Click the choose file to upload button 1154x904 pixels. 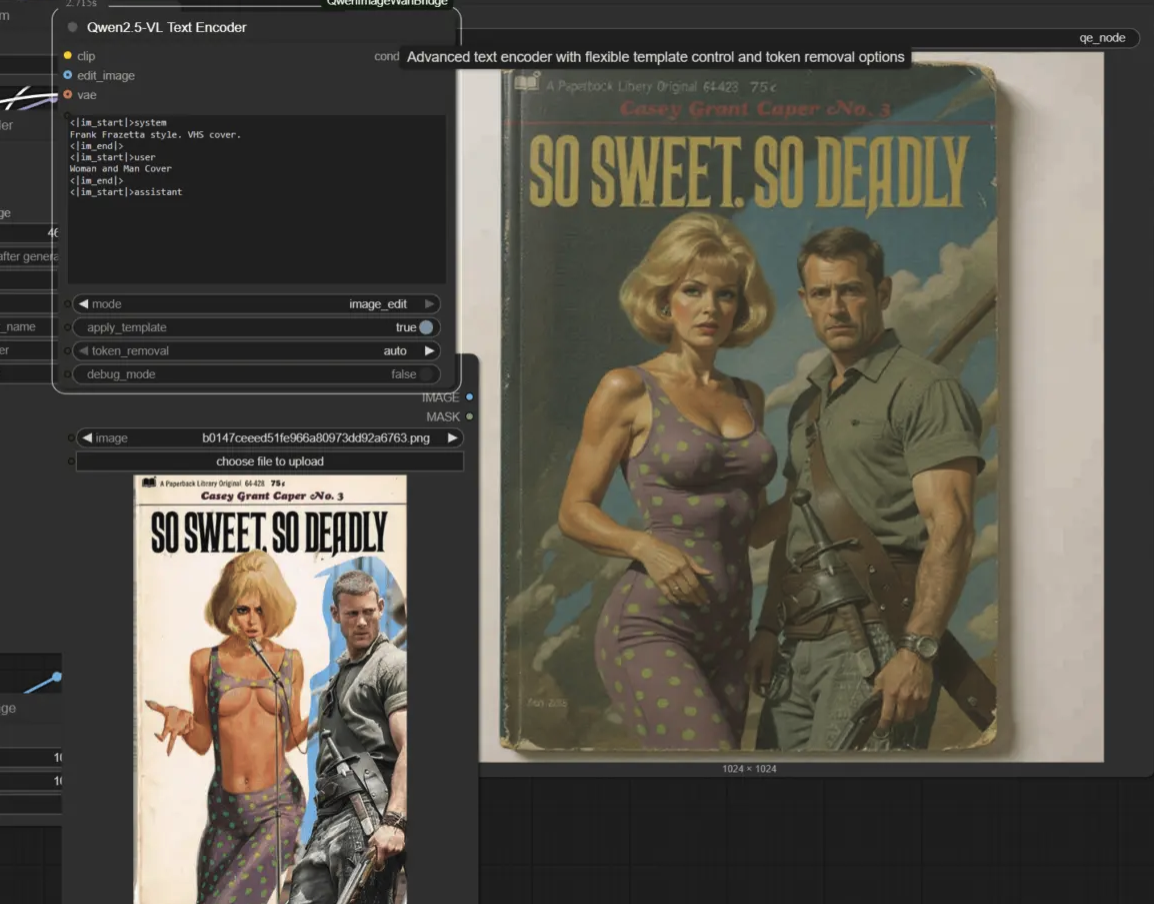pyautogui.click(x=270, y=461)
